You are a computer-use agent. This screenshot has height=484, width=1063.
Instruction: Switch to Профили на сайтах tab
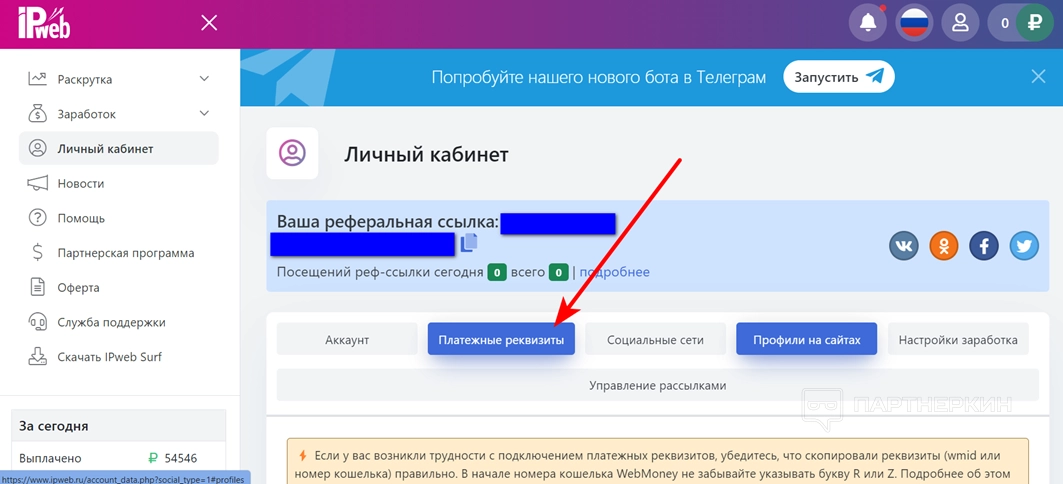point(807,340)
